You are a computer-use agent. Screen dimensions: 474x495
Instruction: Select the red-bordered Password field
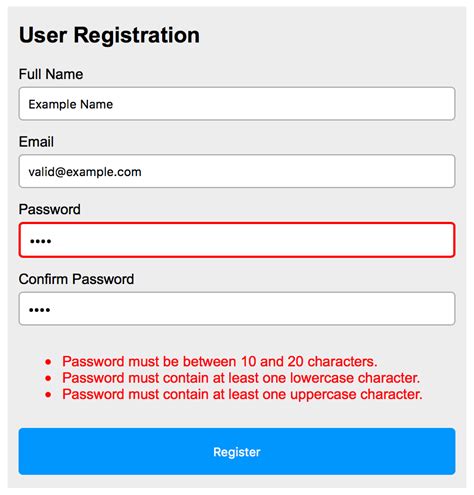(x=237, y=240)
